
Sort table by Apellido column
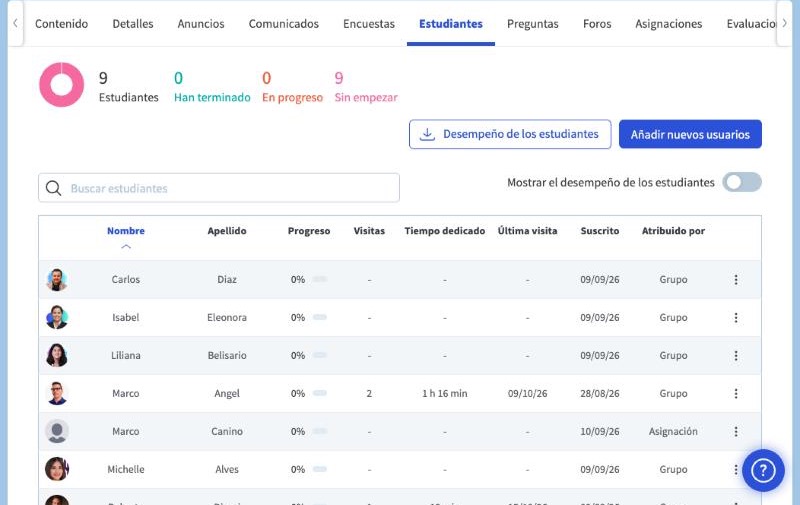(x=227, y=231)
